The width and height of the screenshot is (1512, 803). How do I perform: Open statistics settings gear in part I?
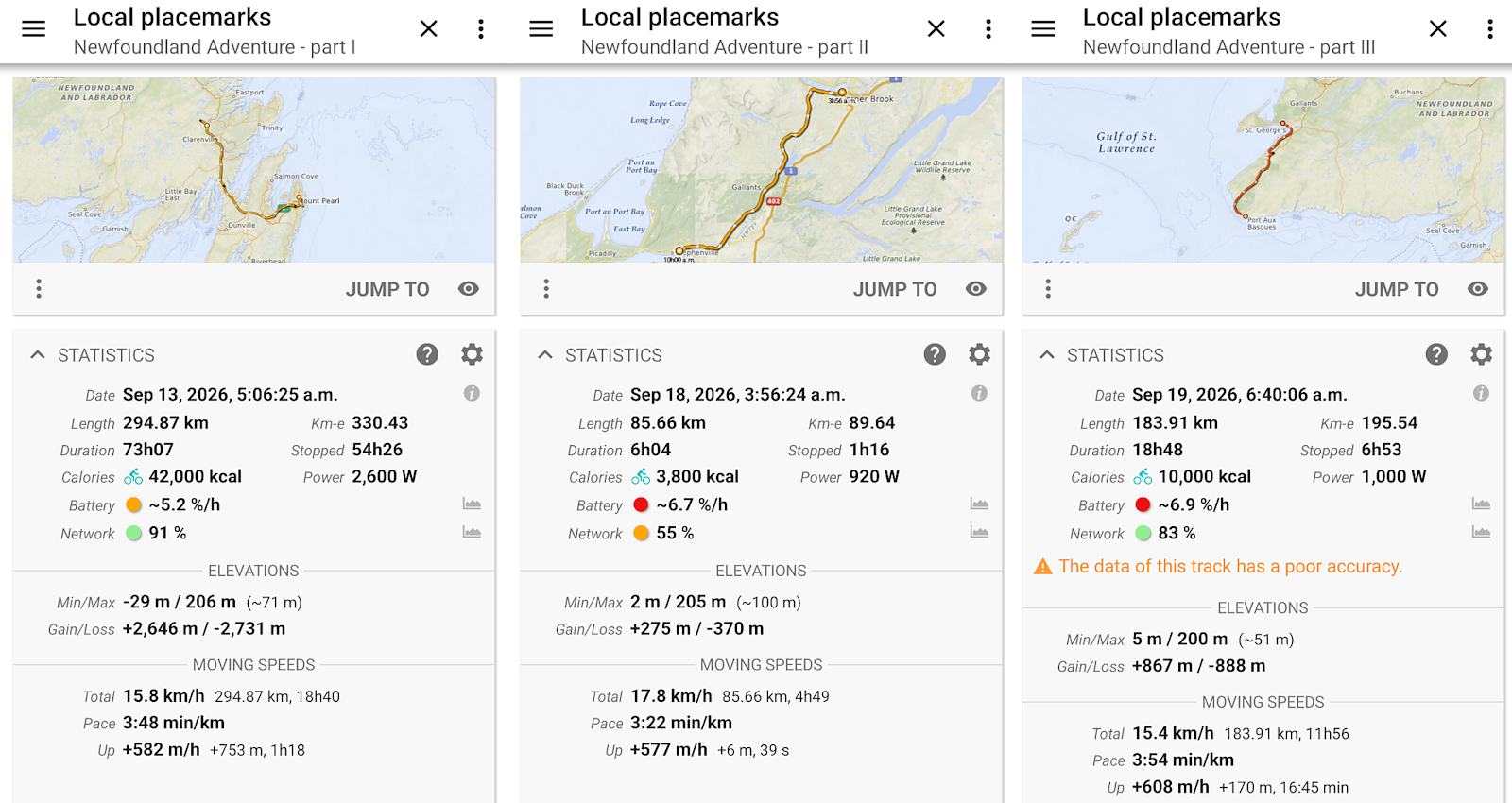[x=472, y=354]
